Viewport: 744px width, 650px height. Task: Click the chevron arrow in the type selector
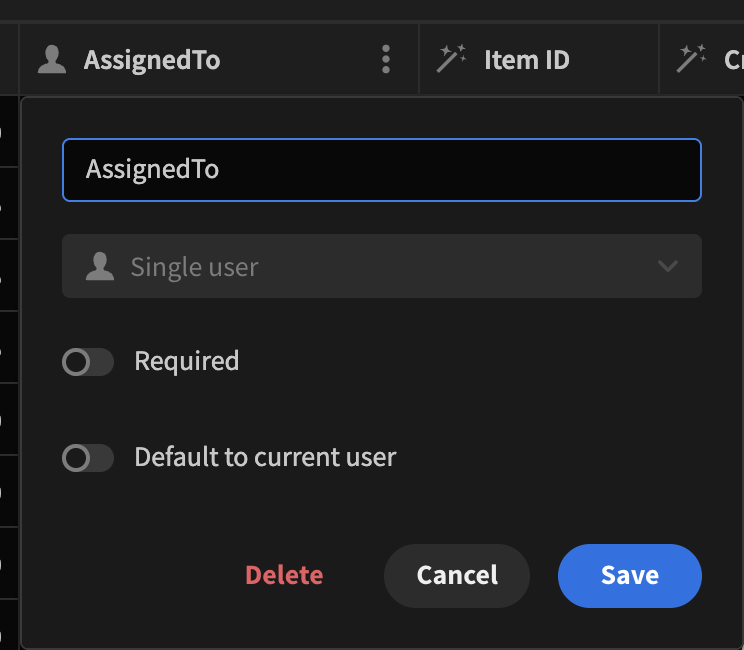pyautogui.click(x=667, y=267)
